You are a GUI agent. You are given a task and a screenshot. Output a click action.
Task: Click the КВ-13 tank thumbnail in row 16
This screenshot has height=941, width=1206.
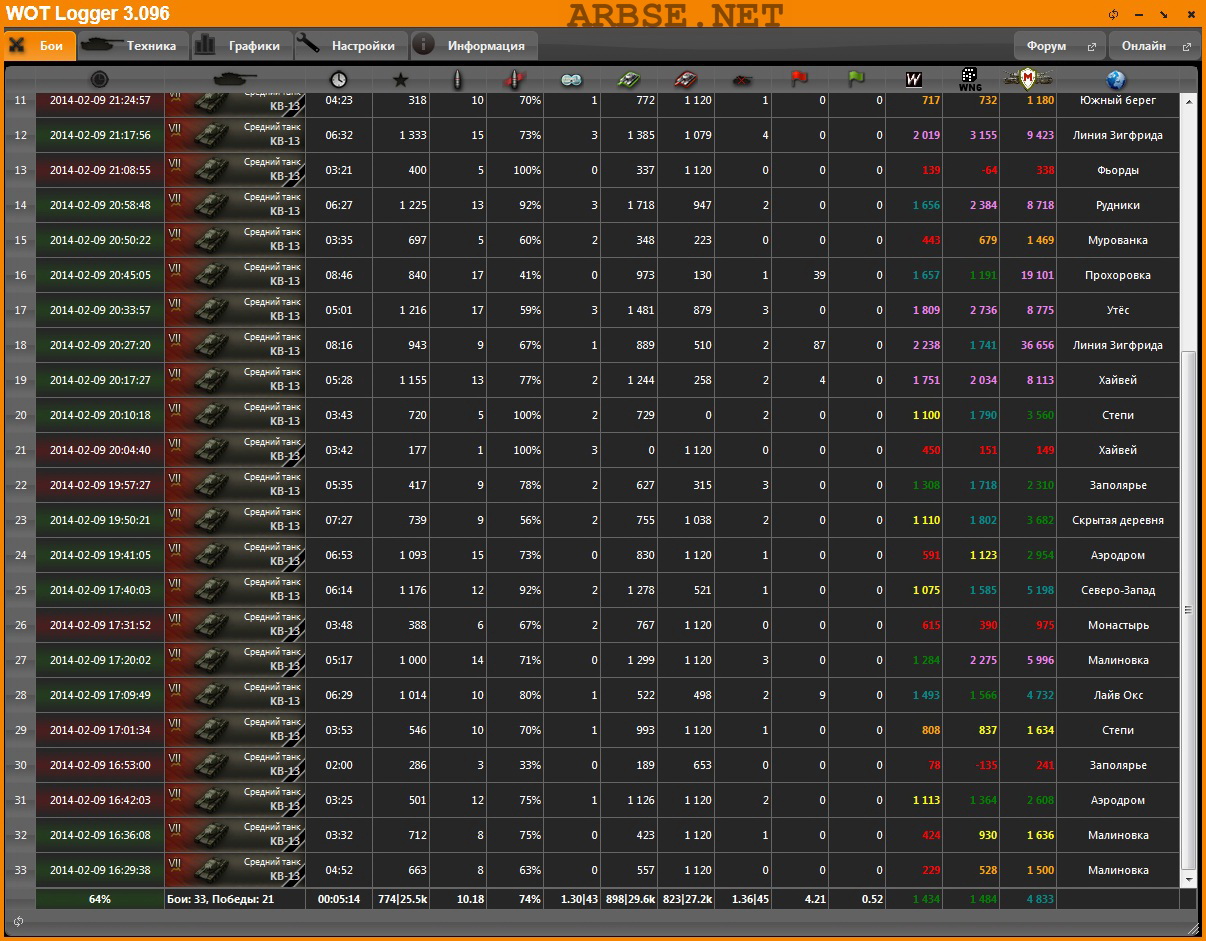(x=235, y=275)
